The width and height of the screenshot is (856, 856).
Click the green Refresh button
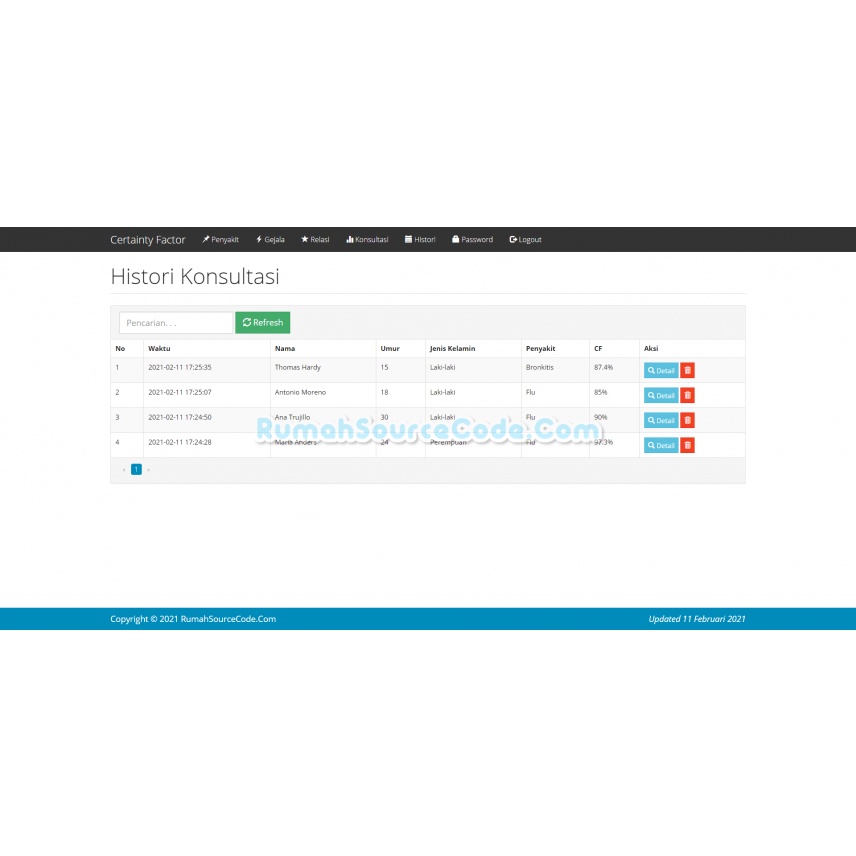[263, 323]
